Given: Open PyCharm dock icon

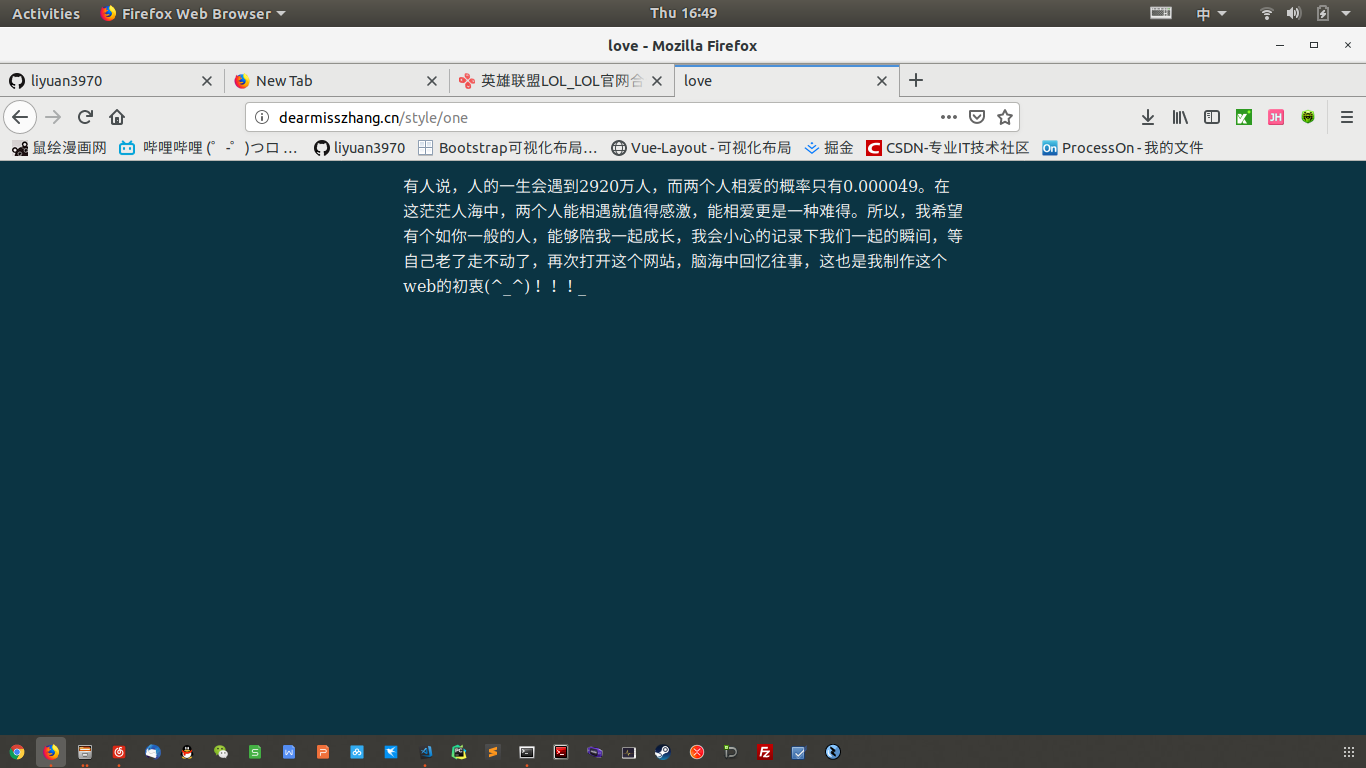Looking at the screenshot, I should [459, 752].
